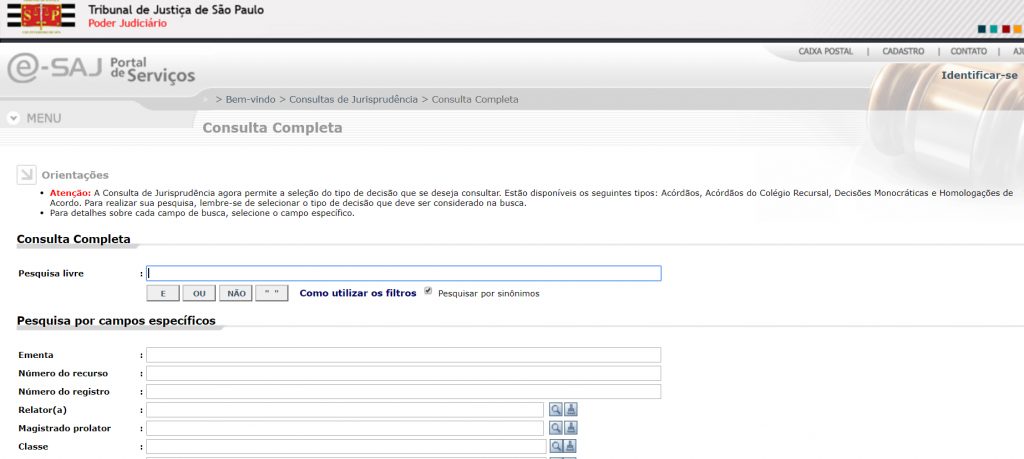Image resolution: width=1024 pixels, height=459 pixels.
Task: Select the teal theme color square
Action: (993, 29)
